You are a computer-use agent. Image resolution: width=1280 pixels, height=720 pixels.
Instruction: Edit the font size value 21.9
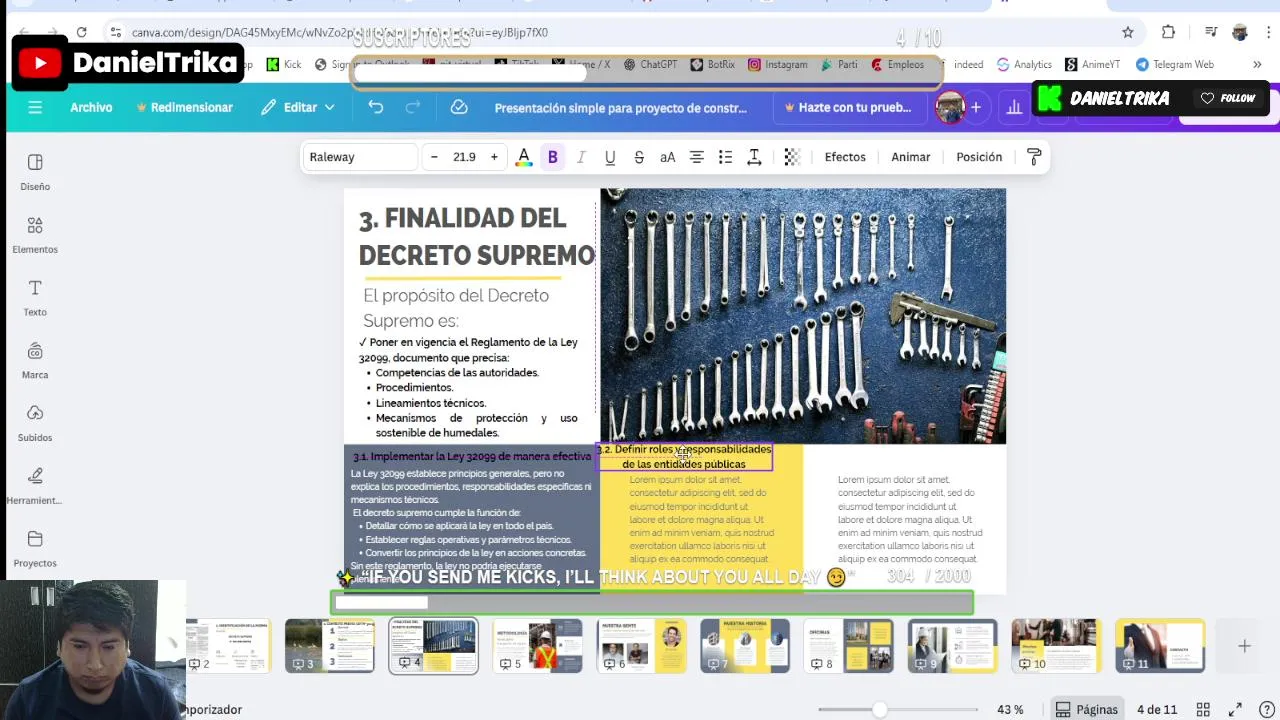464,157
